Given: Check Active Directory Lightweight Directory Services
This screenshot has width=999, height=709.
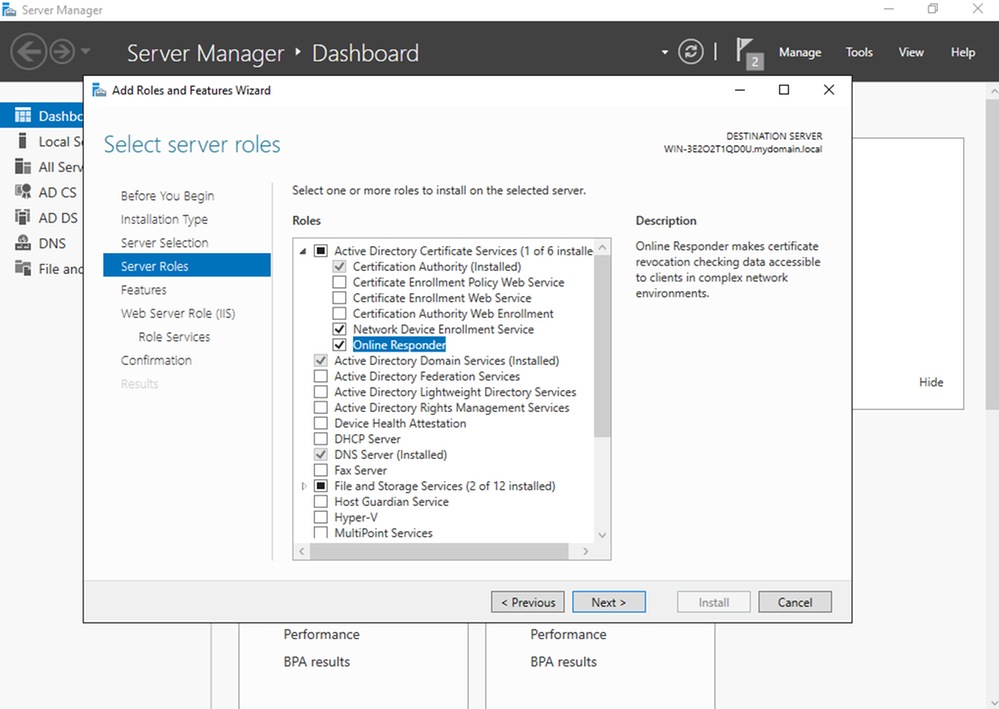Looking at the screenshot, I should pos(321,392).
